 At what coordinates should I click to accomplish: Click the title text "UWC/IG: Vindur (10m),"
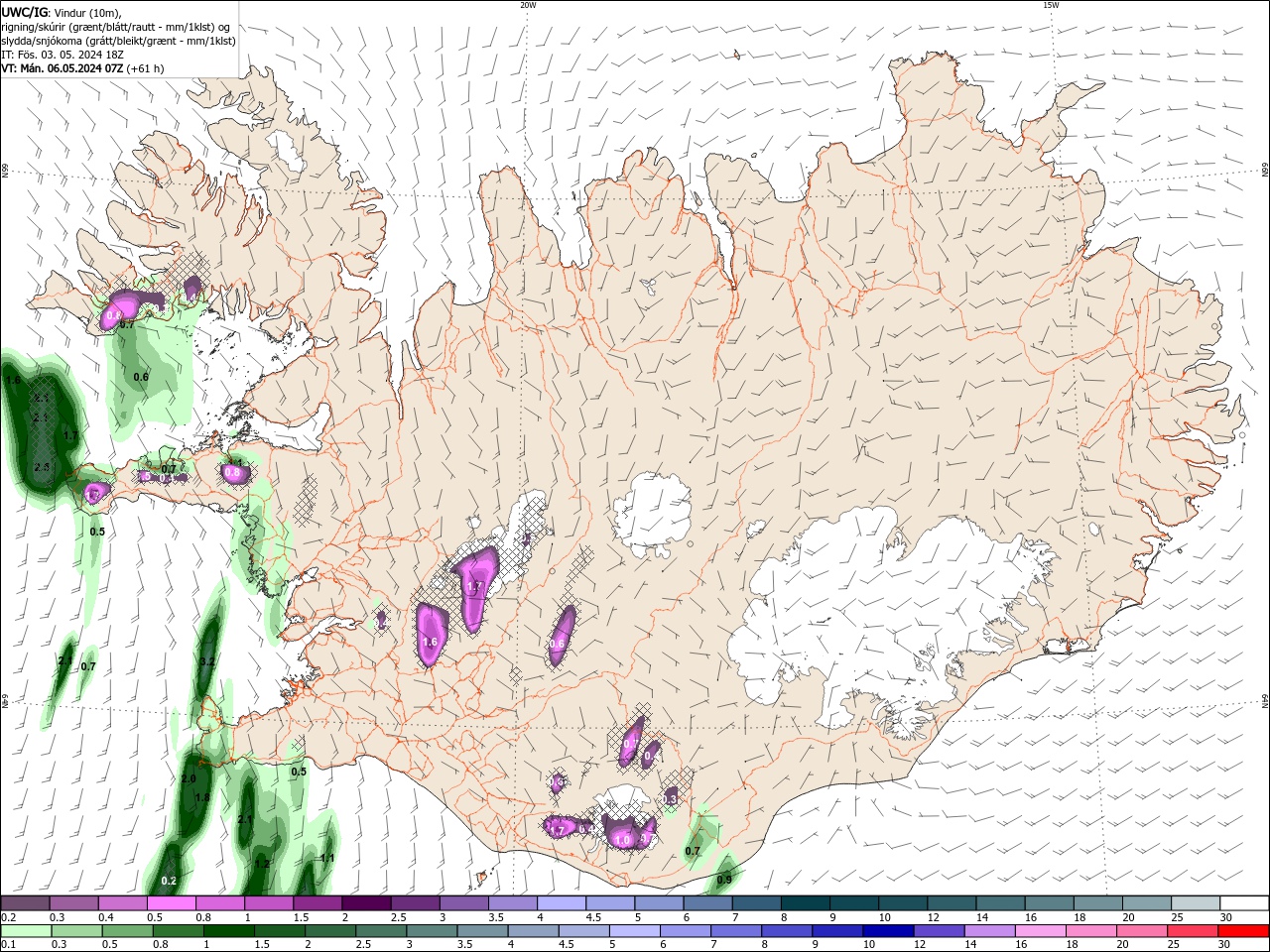[x=61, y=12]
